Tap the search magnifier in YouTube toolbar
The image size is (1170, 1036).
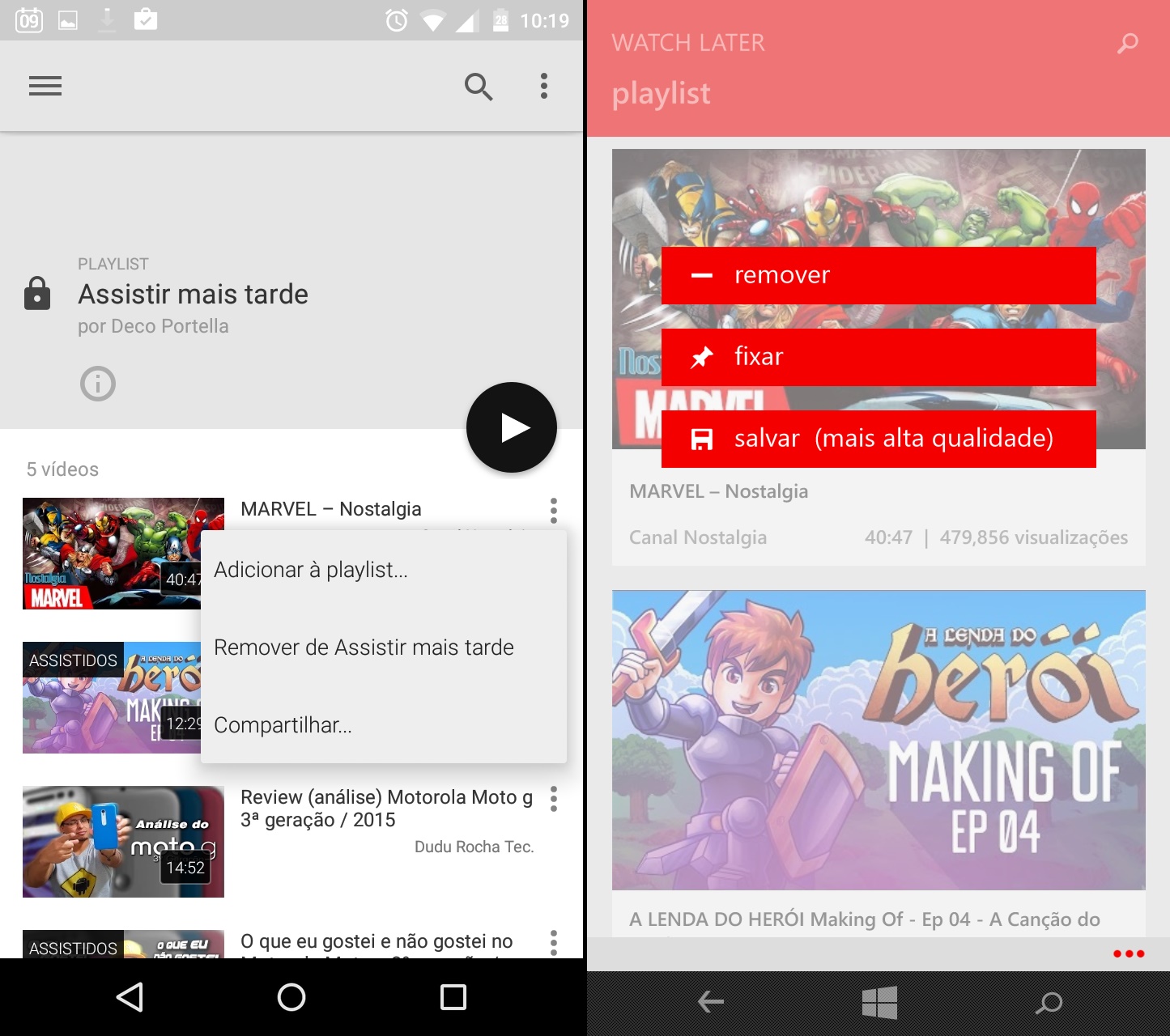479,86
